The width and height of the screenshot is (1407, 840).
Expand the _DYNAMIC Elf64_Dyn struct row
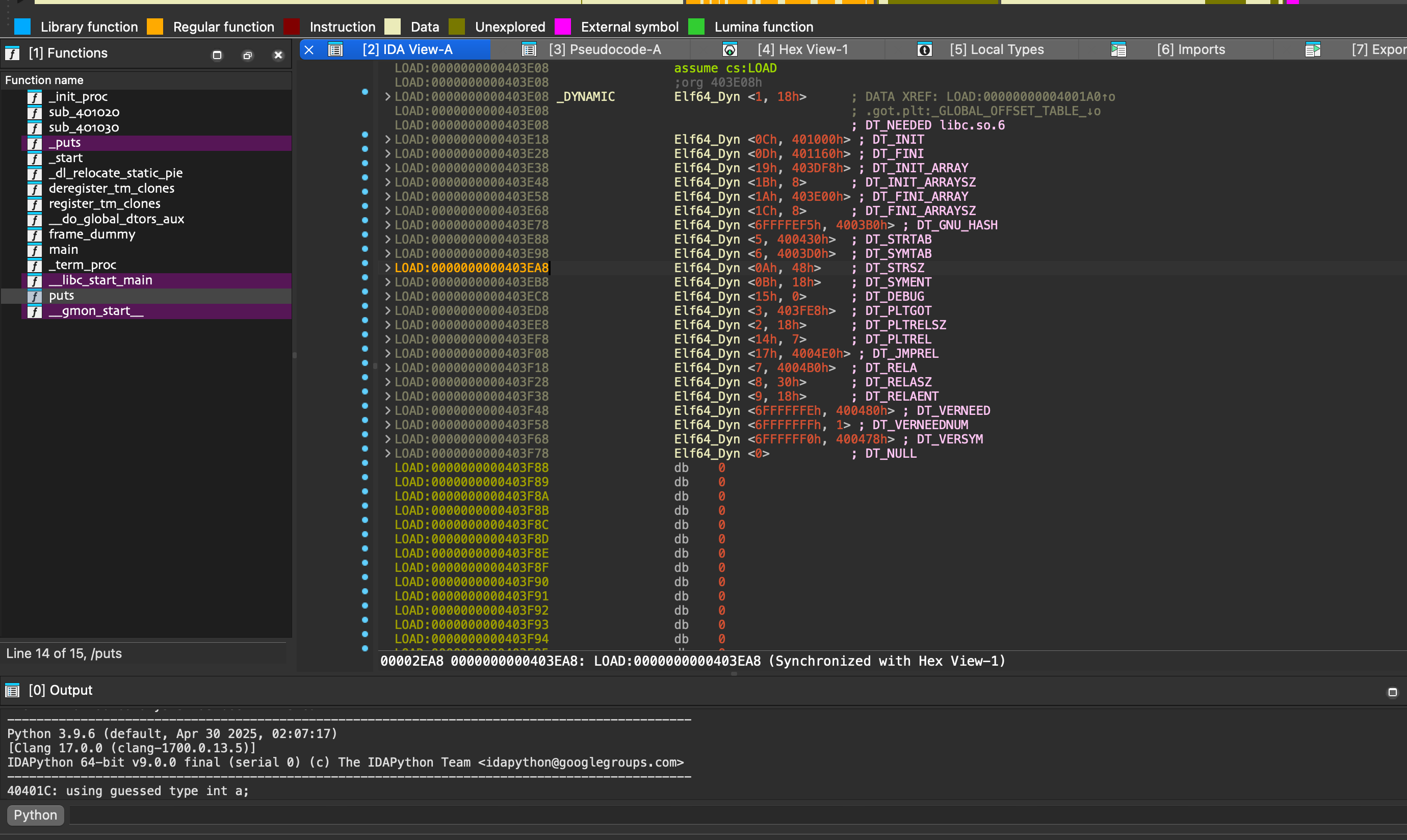[387, 97]
